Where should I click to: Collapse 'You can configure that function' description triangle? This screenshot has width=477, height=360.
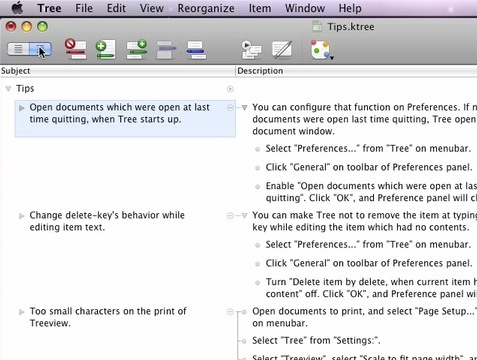click(x=245, y=108)
